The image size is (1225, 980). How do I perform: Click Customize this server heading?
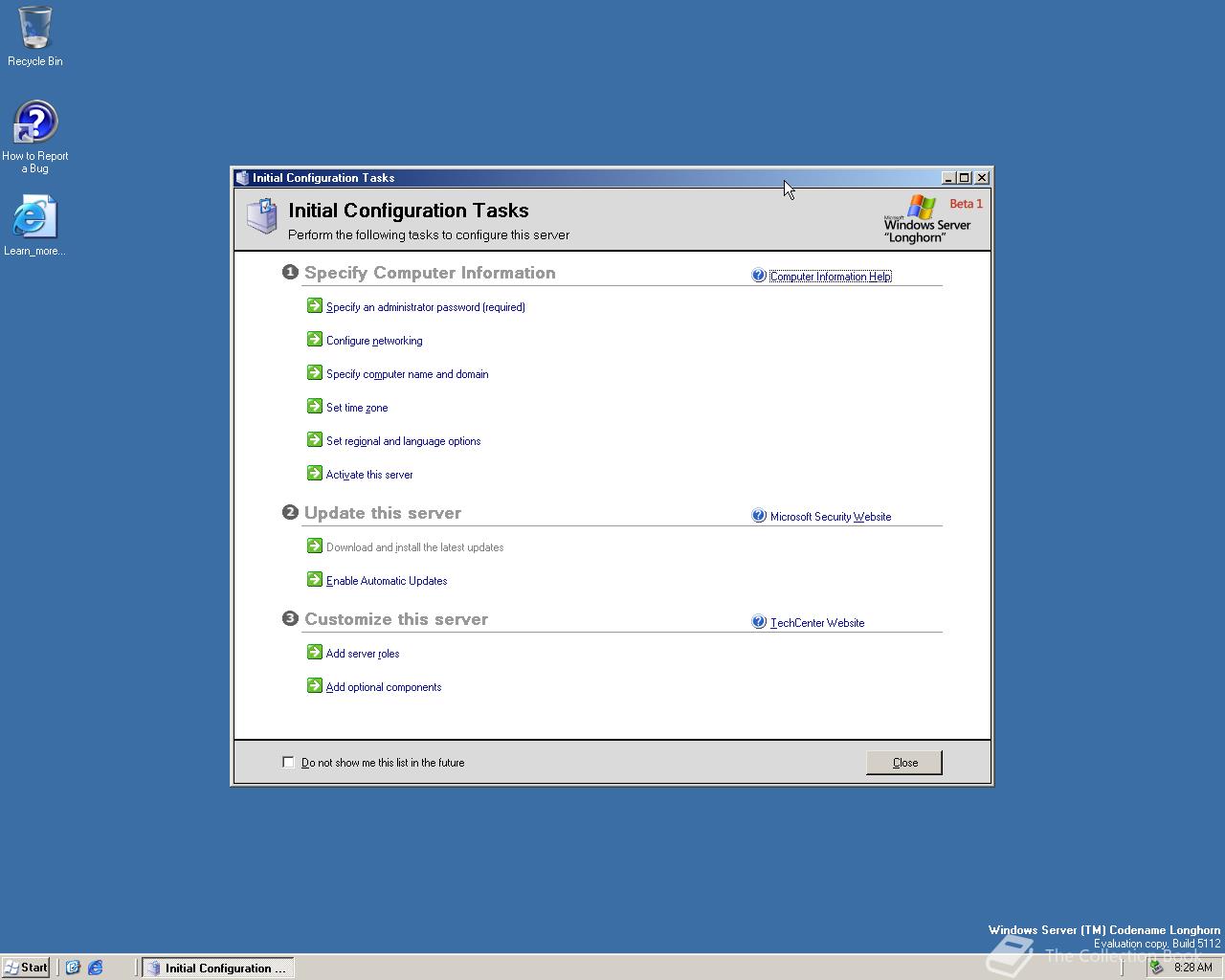pyautogui.click(x=396, y=619)
